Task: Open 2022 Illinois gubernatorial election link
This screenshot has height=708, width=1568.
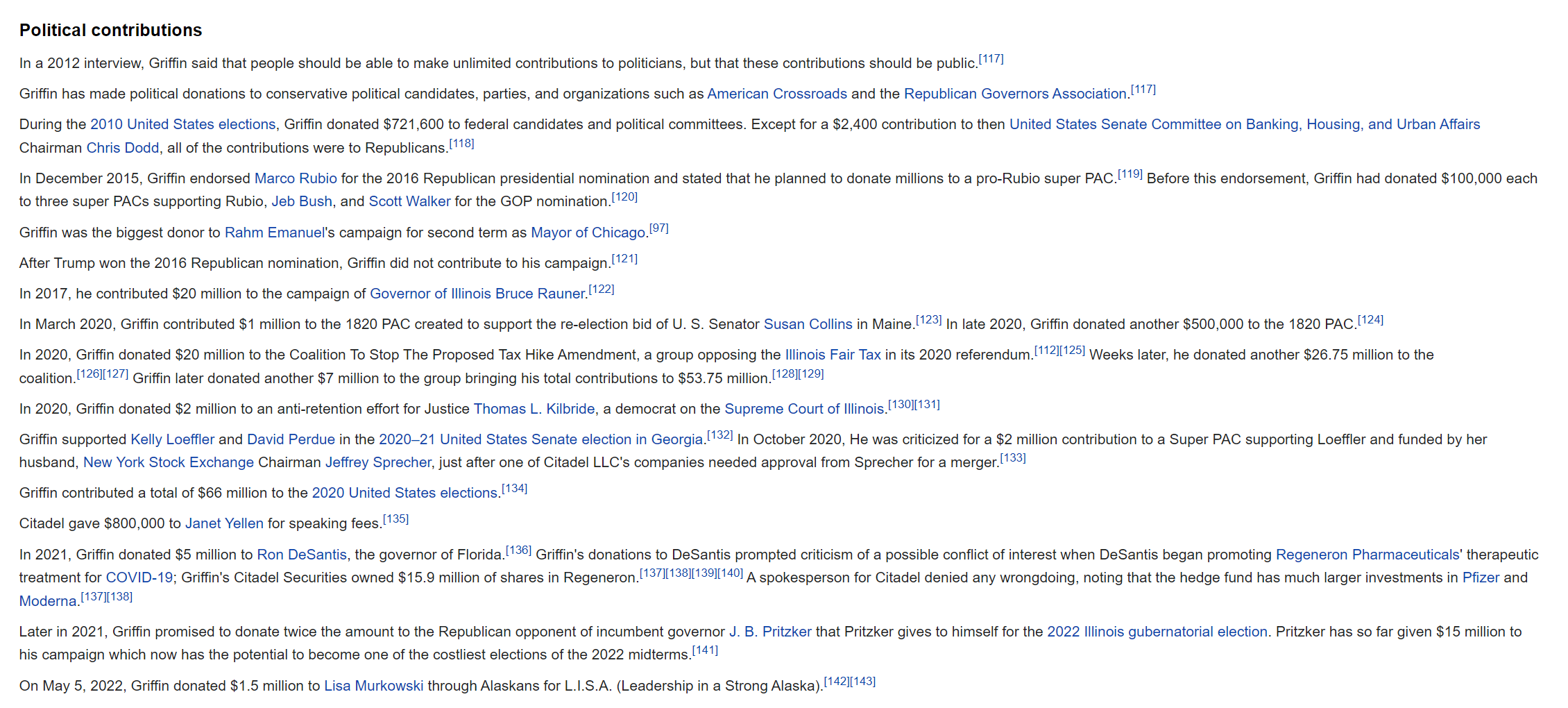Action: [1157, 632]
